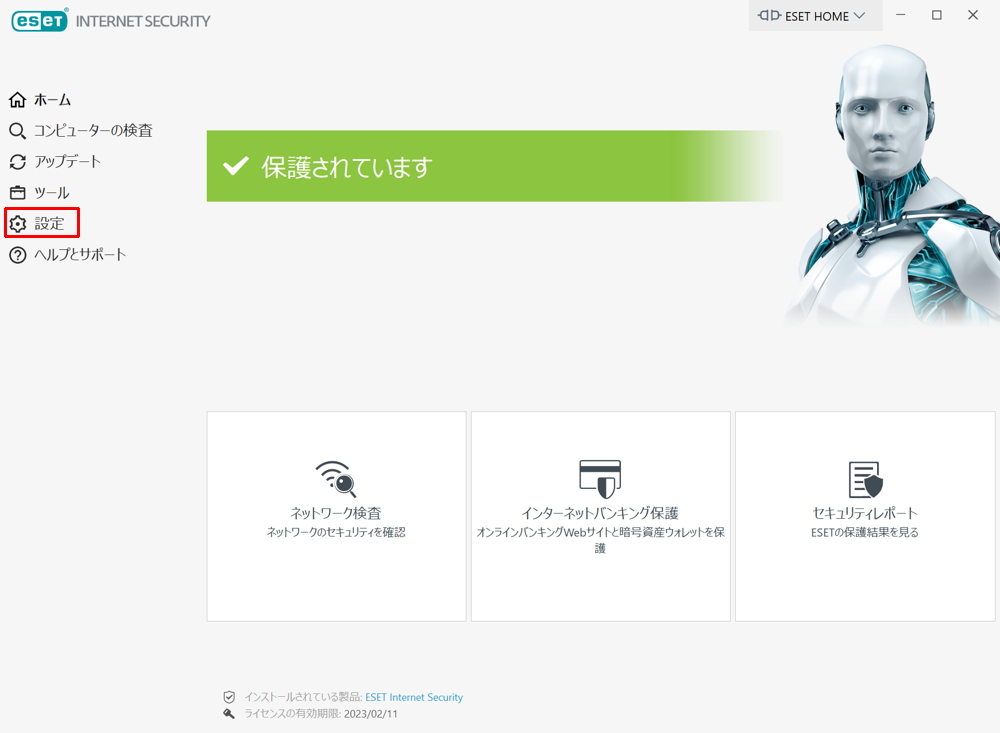Screen dimensions: 1000x733
Task: Open the ツール menu item
Action: (x=52, y=193)
